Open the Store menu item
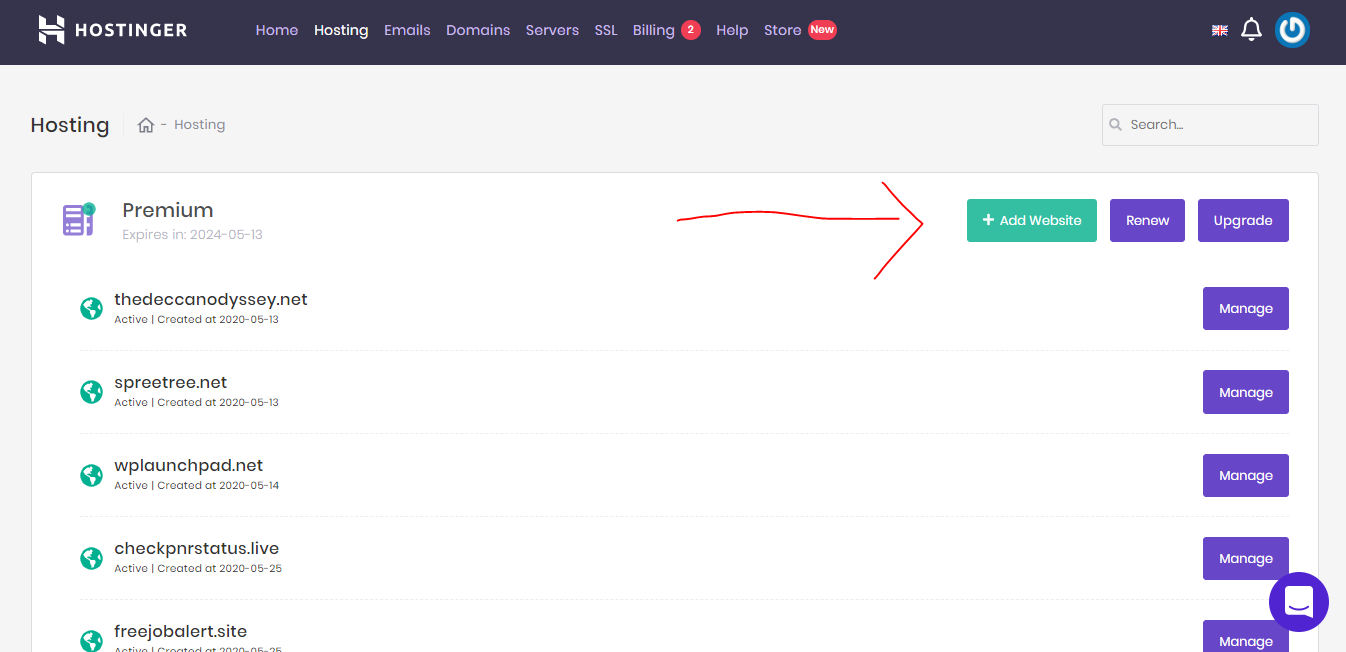1346x652 pixels. point(800,30)
